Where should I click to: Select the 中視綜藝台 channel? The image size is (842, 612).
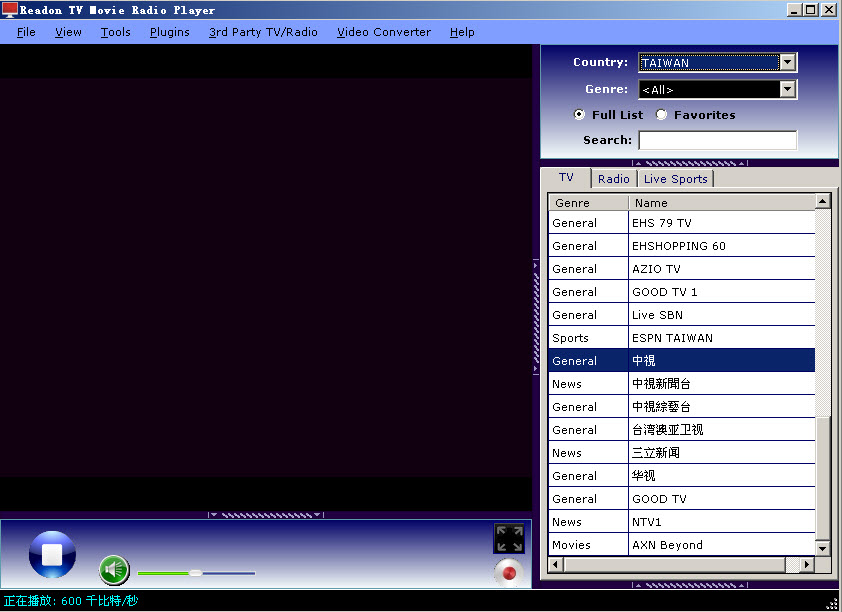point(681,407)
